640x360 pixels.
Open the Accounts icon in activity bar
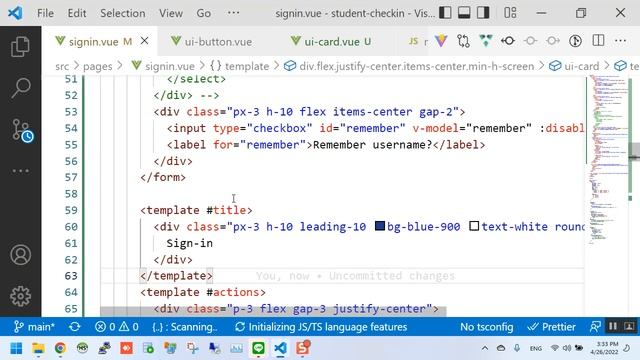pyautogui.click(x=20, y=255)
